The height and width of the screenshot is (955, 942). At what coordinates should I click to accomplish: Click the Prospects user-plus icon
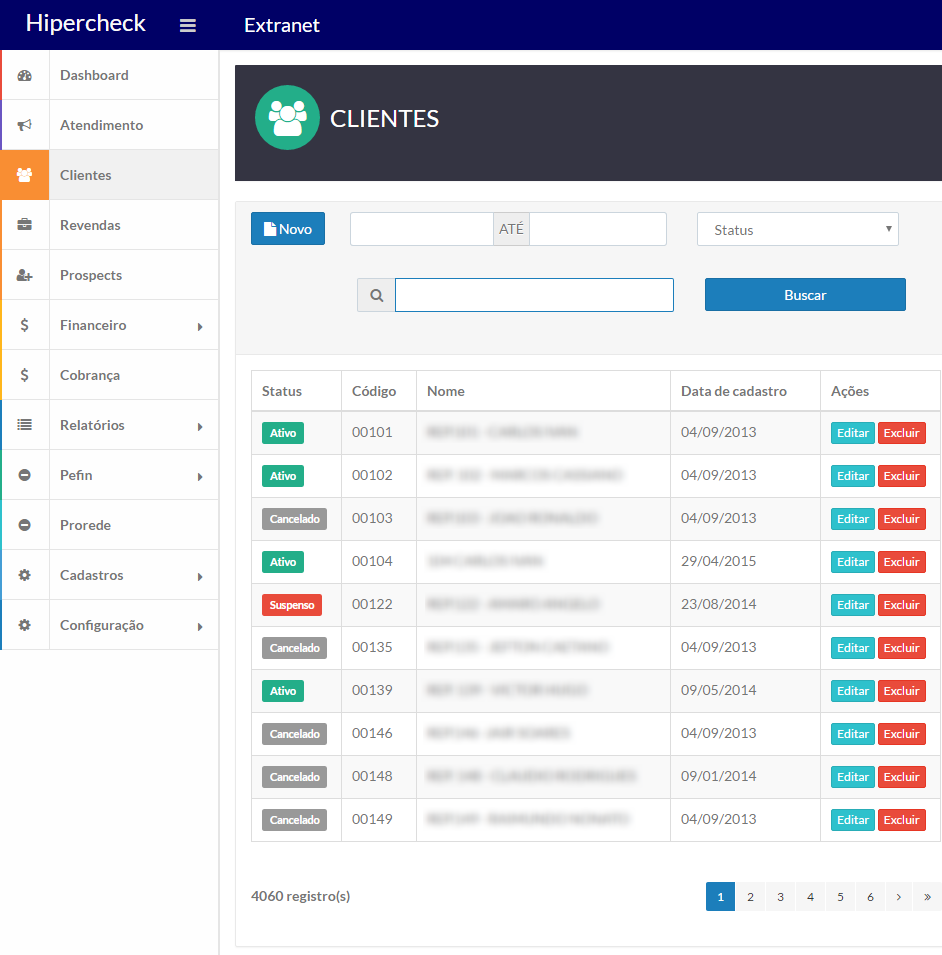pyautogui.click(x=25, y=276)
